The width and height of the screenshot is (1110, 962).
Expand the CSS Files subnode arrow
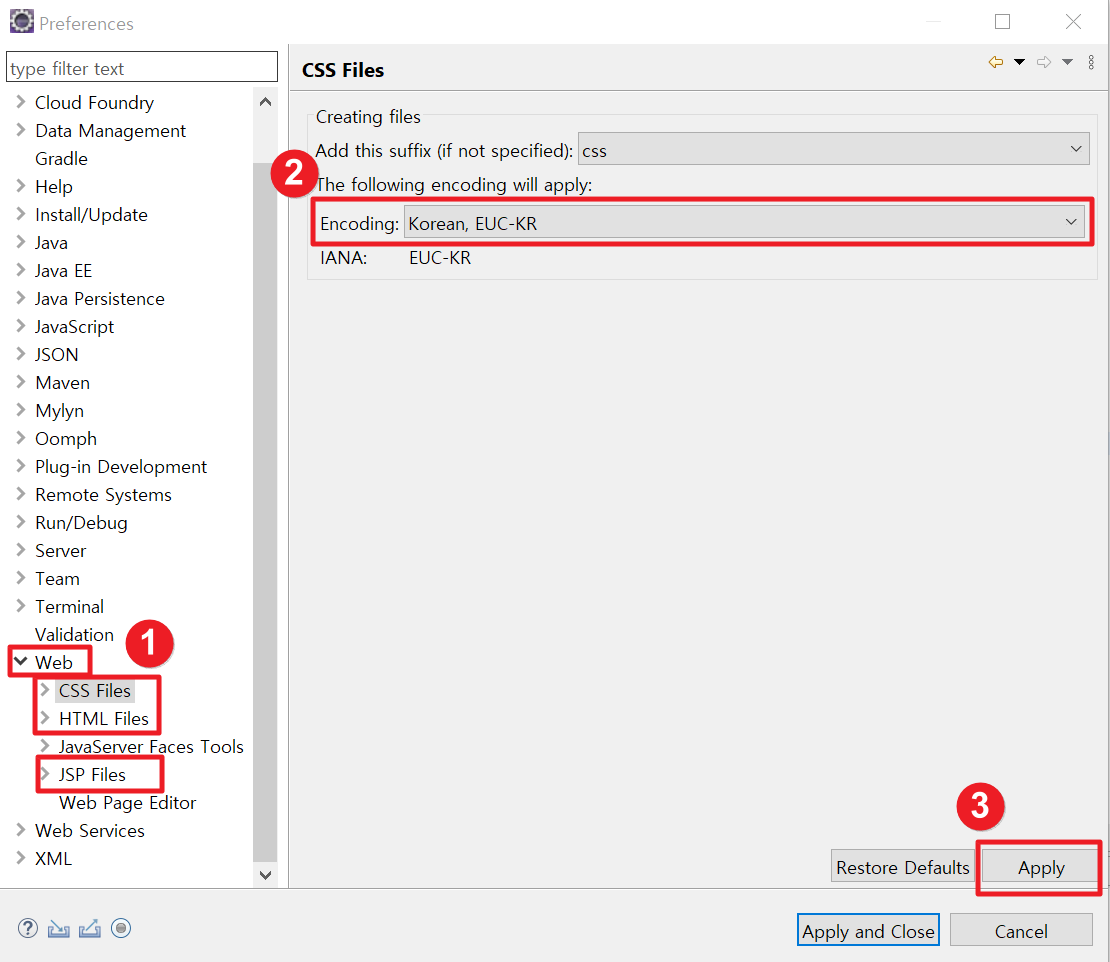coord(45,690)
